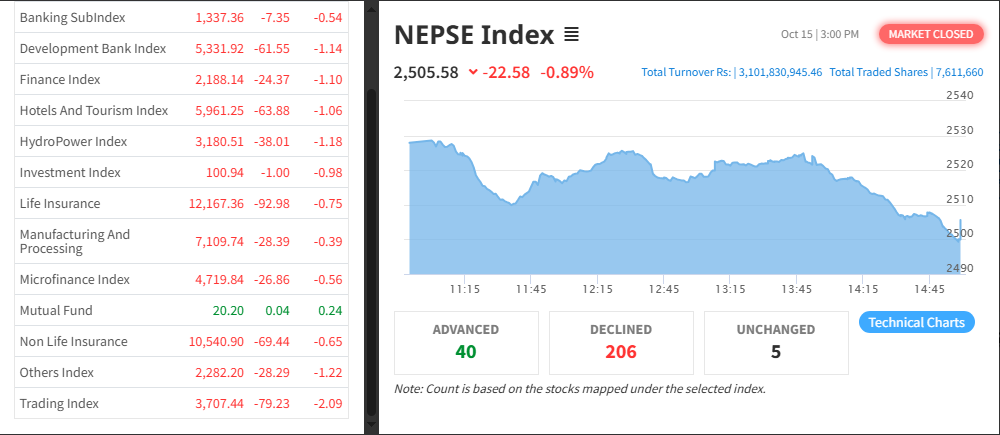Select Investment Index row
1000x435 pixels.
(x=70, y=172)
